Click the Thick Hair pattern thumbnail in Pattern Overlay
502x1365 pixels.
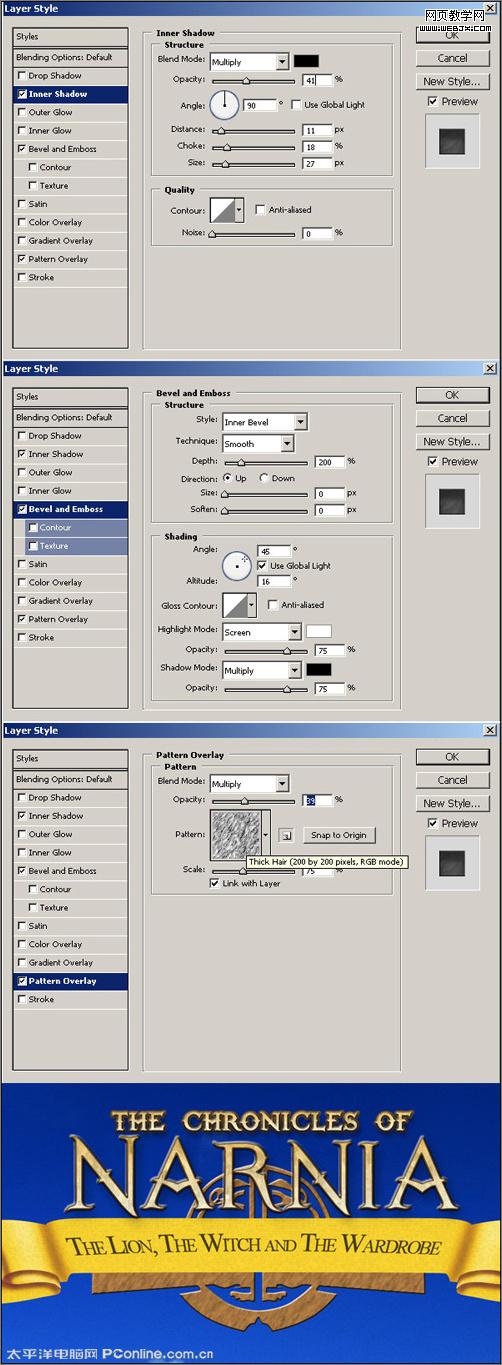click(234, 834)
